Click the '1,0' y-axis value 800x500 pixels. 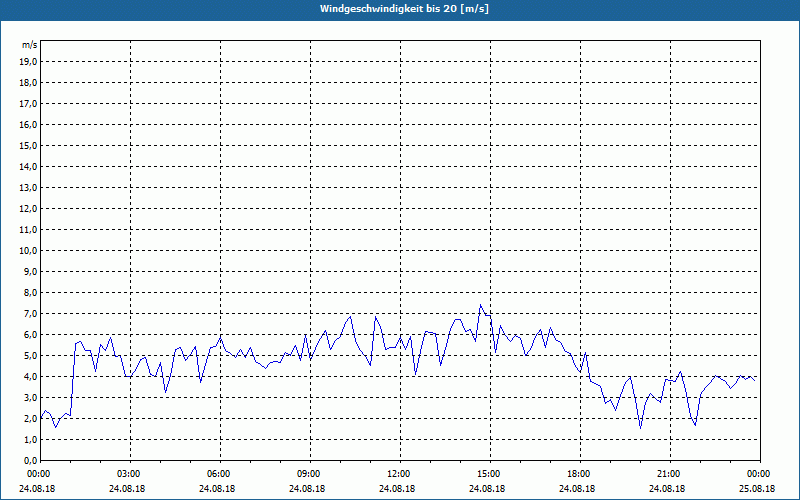point(30,440)
